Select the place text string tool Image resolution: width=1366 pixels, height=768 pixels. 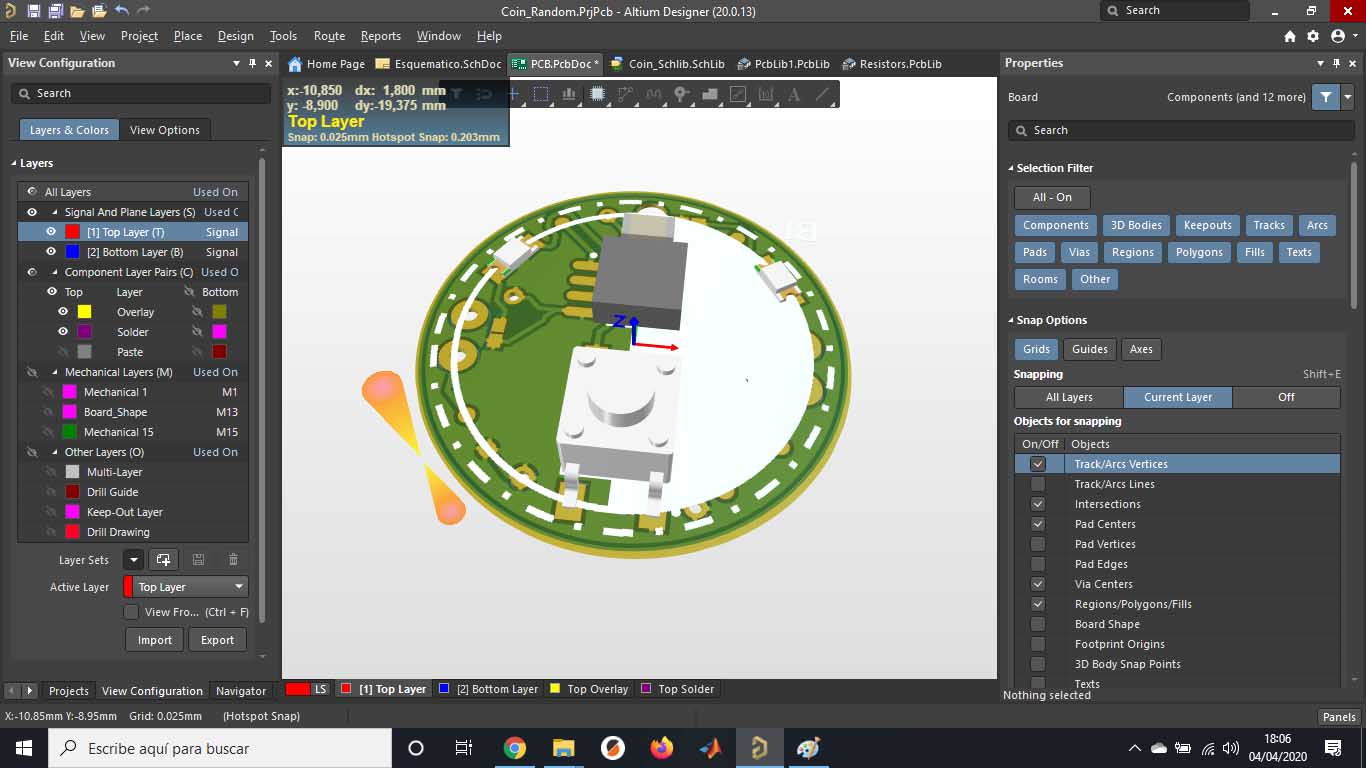794,94
